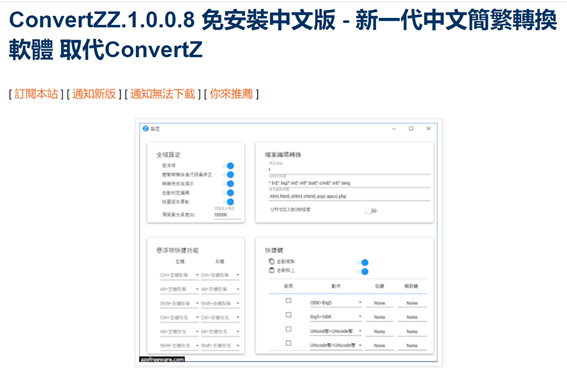Open the Unicode簡>Unicode繁 action dropdown
The image size is (567, 368).
[336, 331]
